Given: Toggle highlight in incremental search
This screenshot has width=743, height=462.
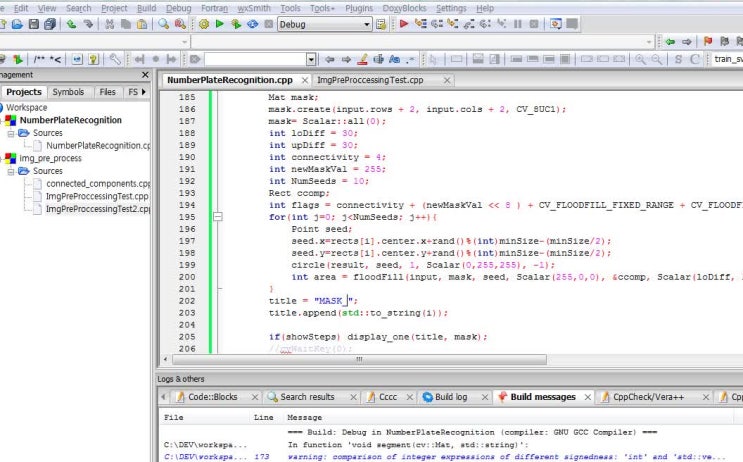Looking at the screenshot, I should pyautogui.click(x=362, y=59).
